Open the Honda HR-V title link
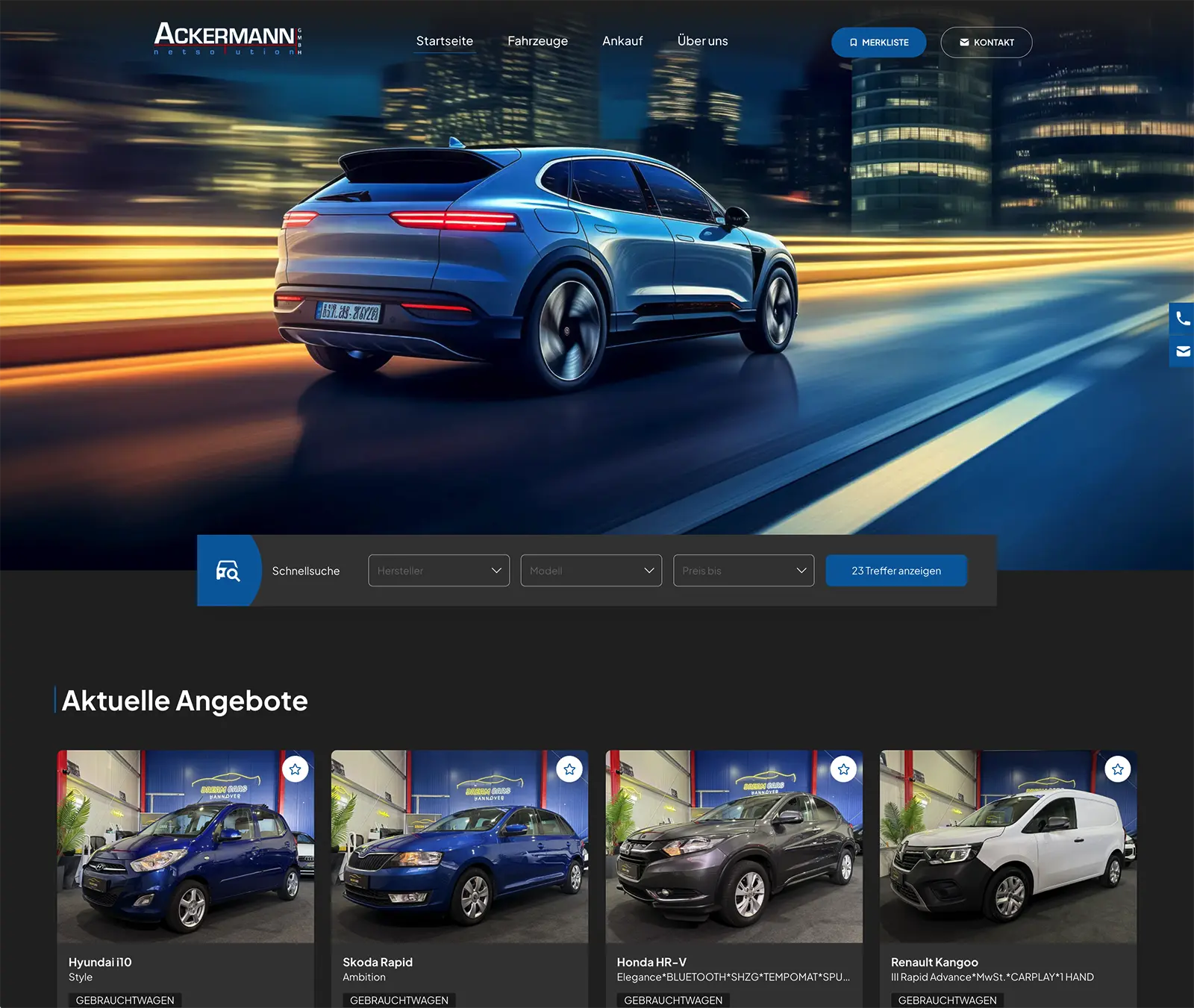 (x=651, y=962)
